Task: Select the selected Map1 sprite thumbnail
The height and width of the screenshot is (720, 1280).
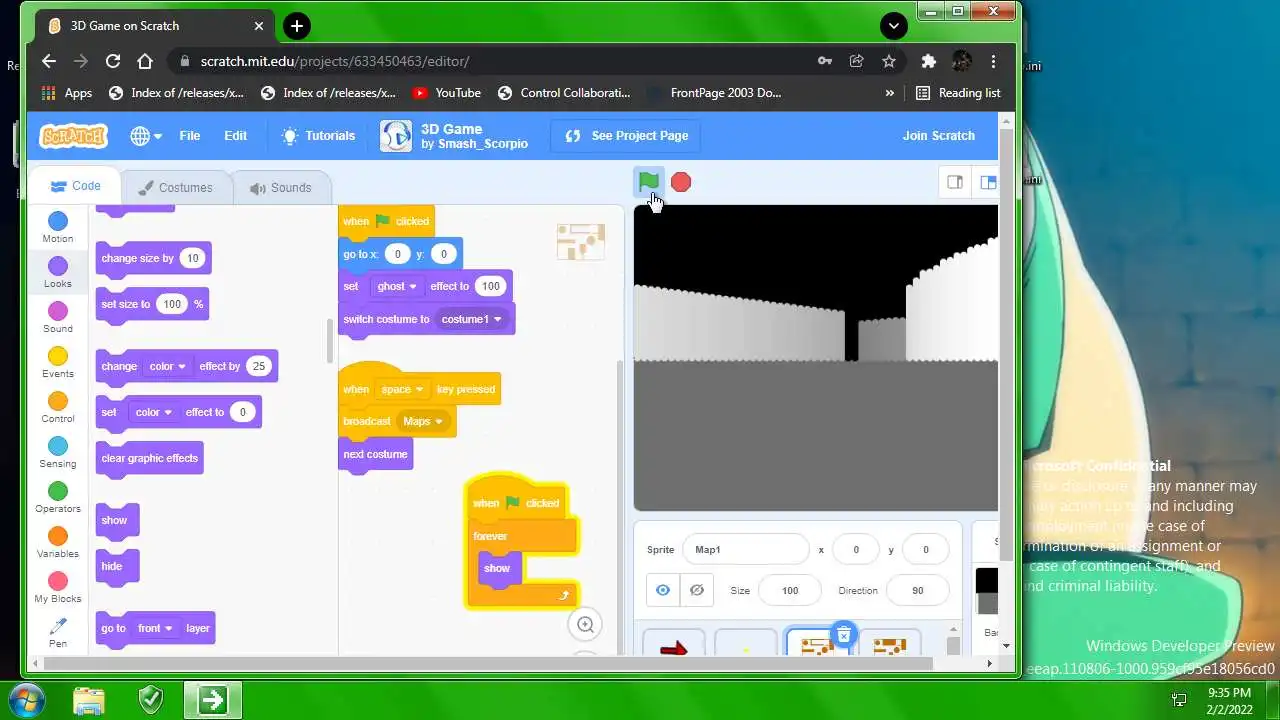Action: pos(817,643)
